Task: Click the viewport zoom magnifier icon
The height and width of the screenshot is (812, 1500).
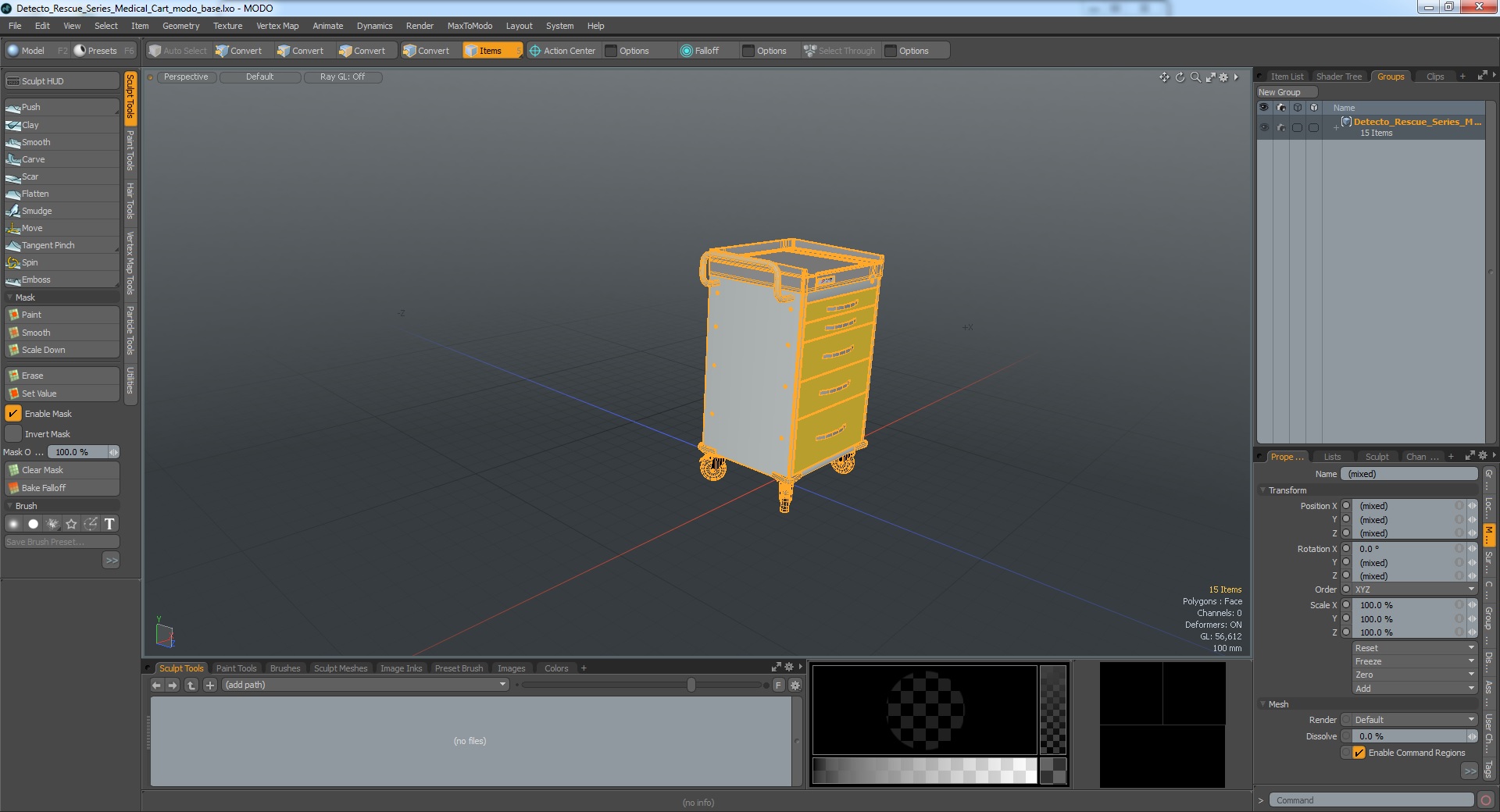Action: [x=1195, y=77]
